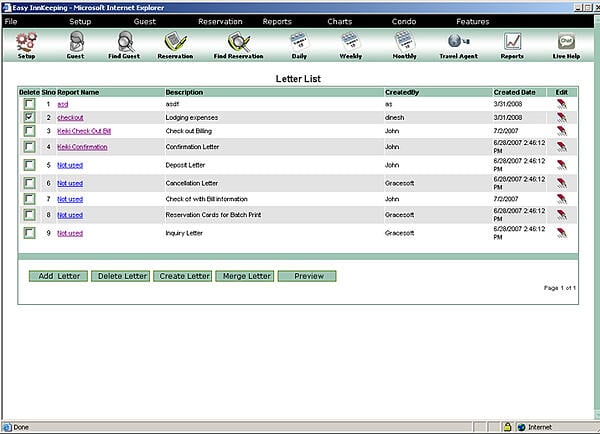Edit Inquiry Letter row pencil icon
600x434 pixels.
coord(562,233)
